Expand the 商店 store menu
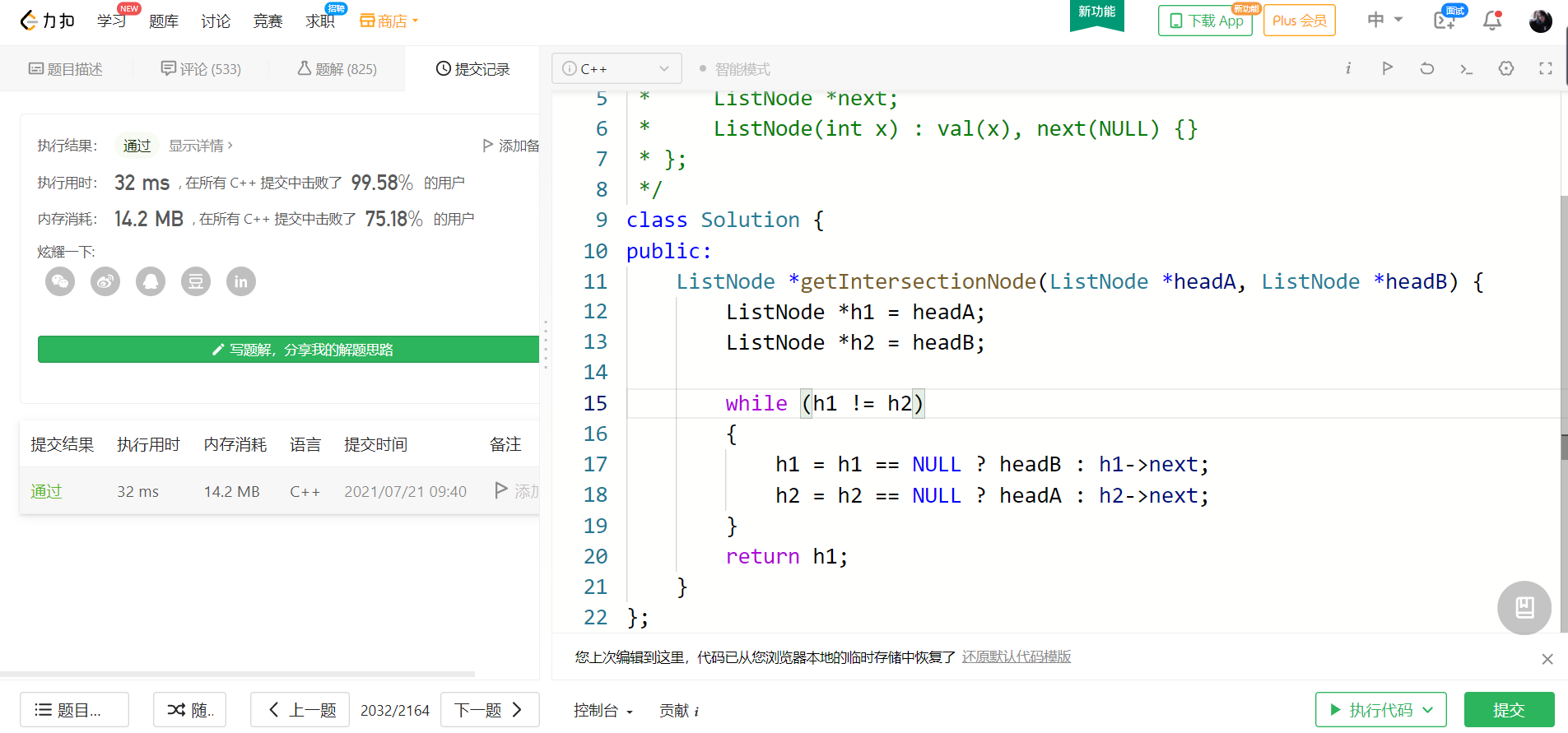The height and width of the screenshot is (733, 1568). tap(389, 21)
